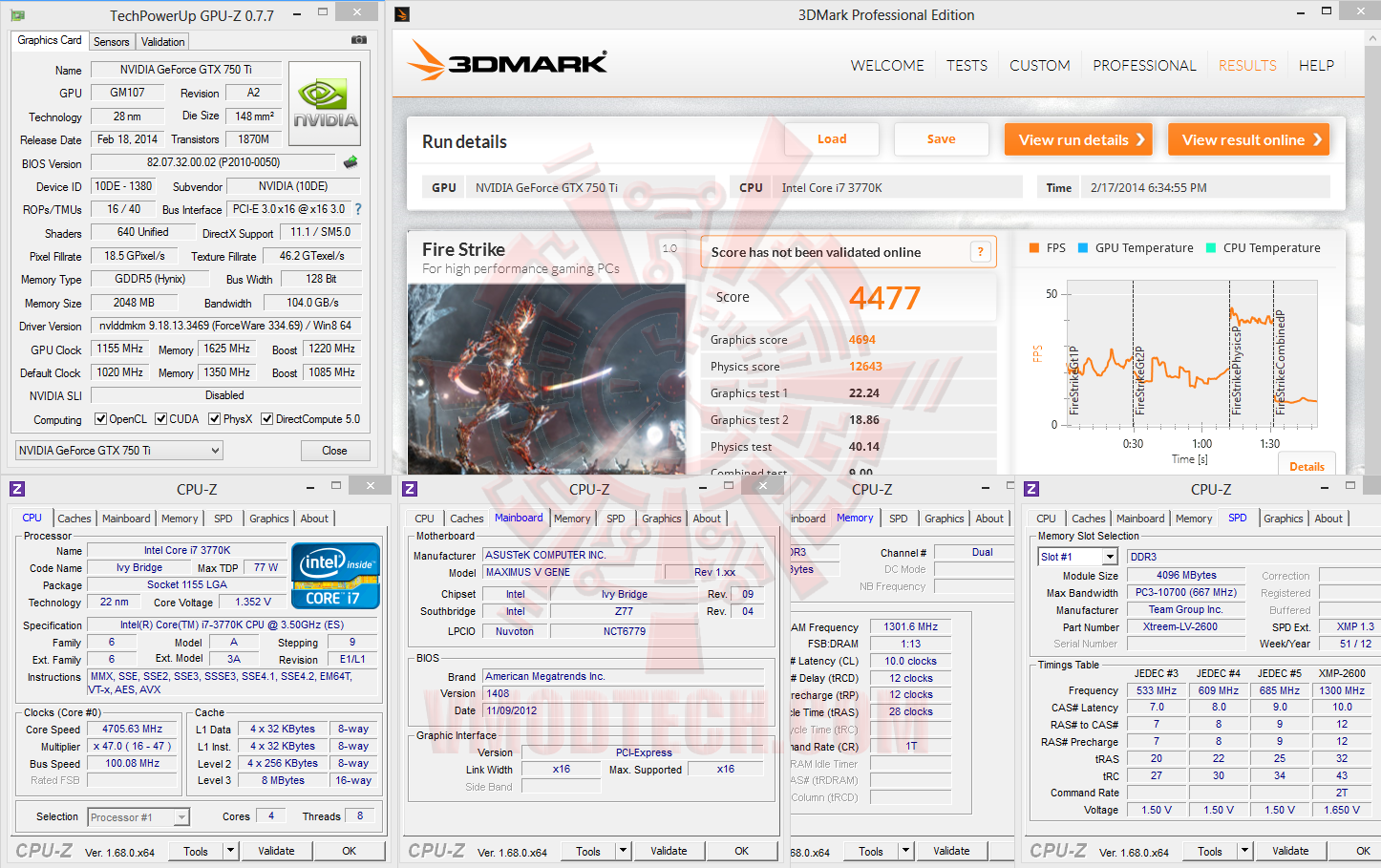Click the 3DMark title bar app icon

(x=402, y=14)
